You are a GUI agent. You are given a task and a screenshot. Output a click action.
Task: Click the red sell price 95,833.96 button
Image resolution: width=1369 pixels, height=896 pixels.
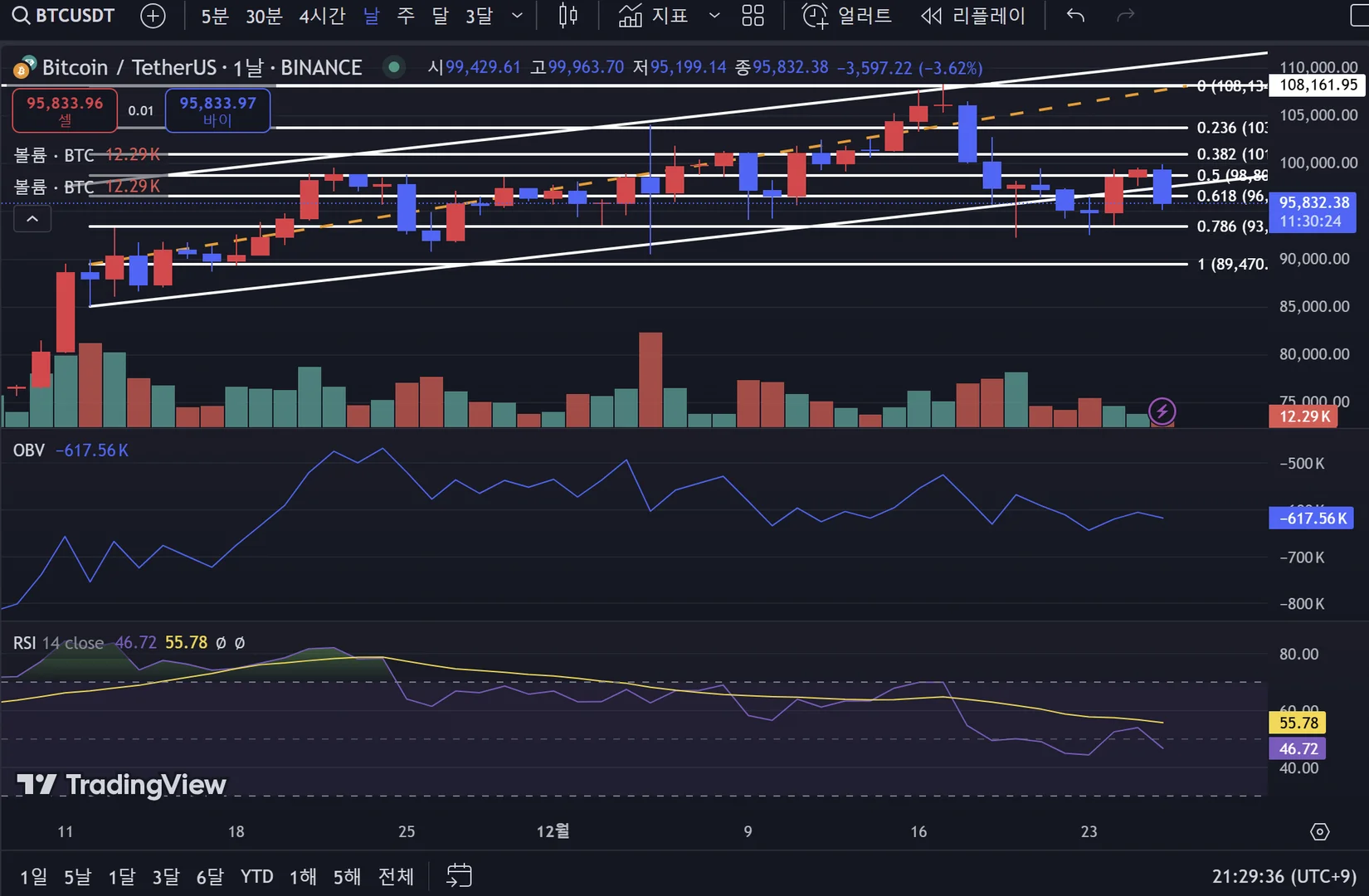point(65,110)
